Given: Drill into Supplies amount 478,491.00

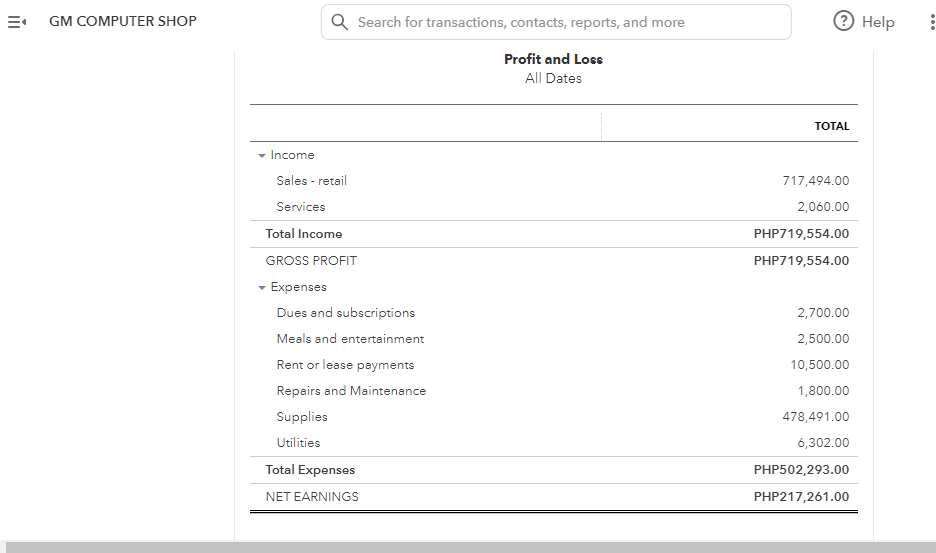Looking at the screenshot, I should [x=815, y=417].
